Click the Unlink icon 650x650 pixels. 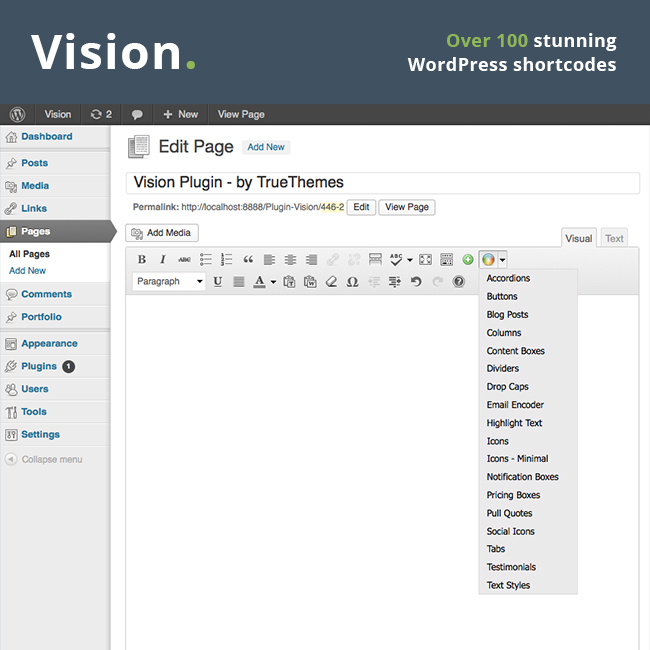tap(354, 260)
